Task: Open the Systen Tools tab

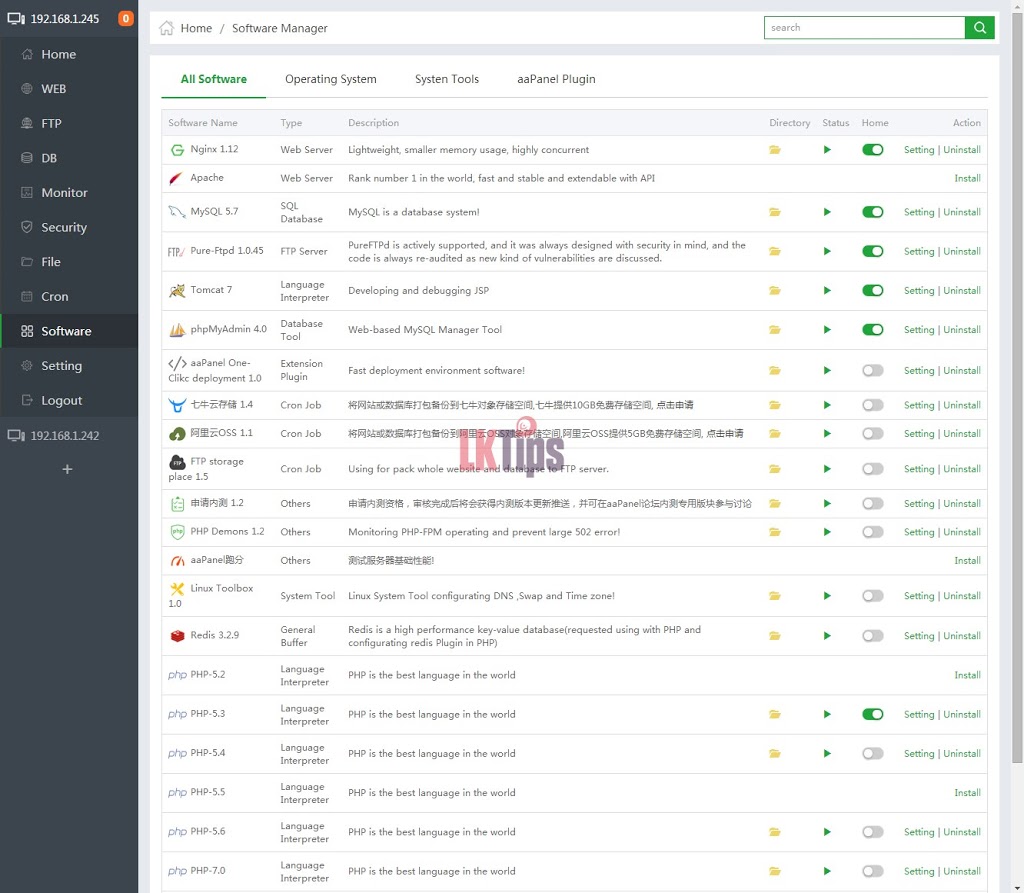Action: point(447,79)
